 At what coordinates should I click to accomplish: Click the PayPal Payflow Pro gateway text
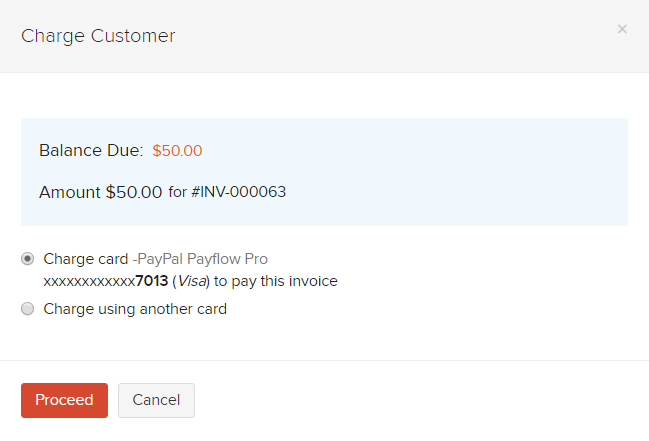pyautogui.click(x=203, y=259)
